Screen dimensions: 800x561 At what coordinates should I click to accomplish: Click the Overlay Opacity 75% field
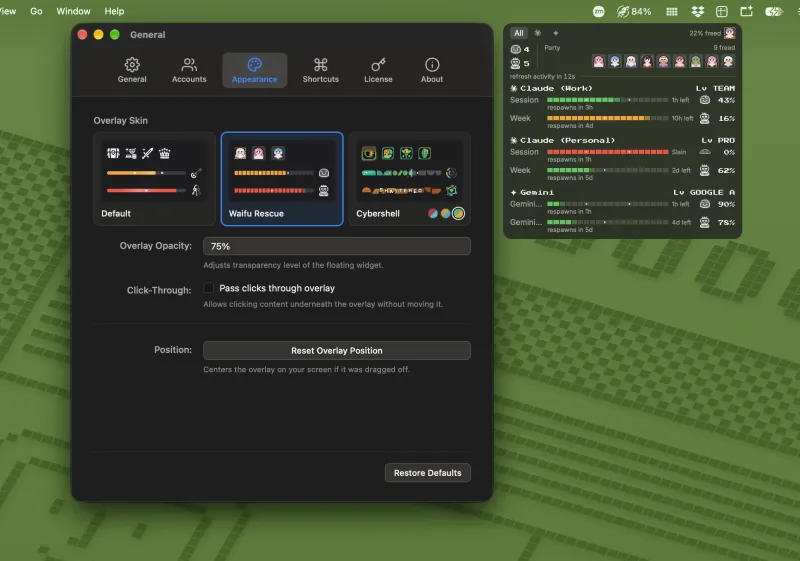tap(337, 246)
